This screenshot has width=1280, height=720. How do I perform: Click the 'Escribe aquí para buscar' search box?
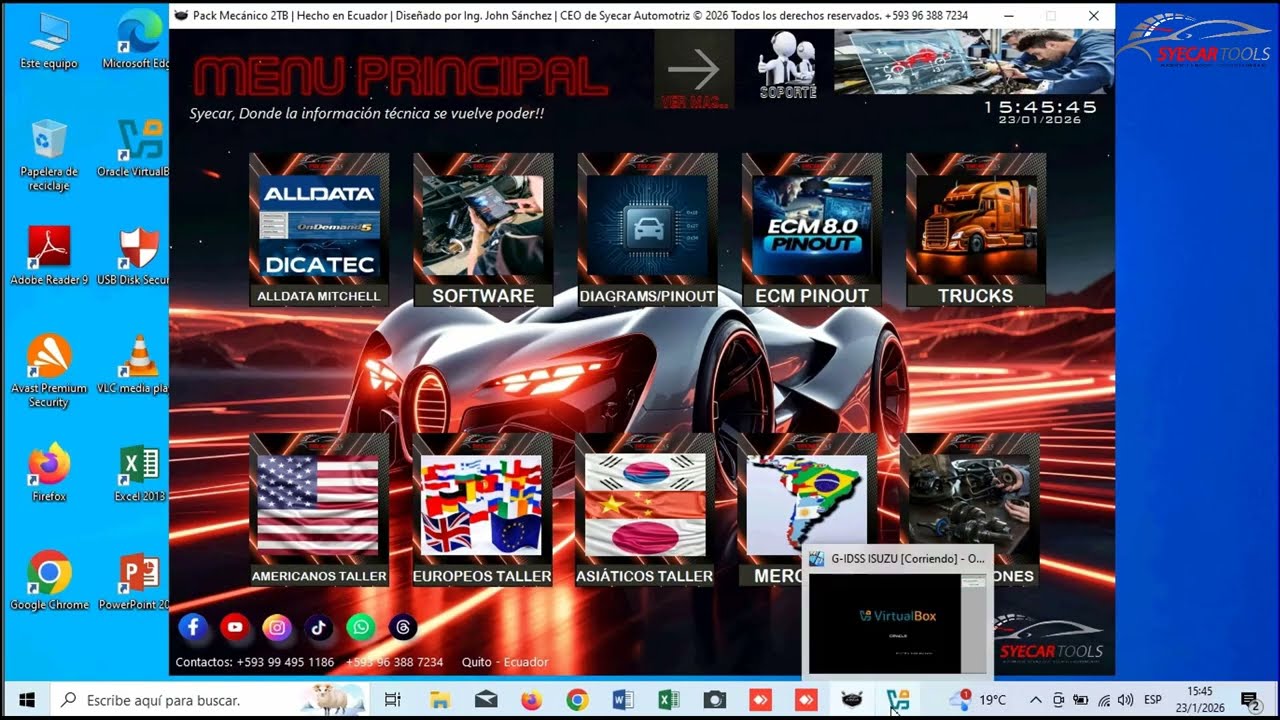209,700
